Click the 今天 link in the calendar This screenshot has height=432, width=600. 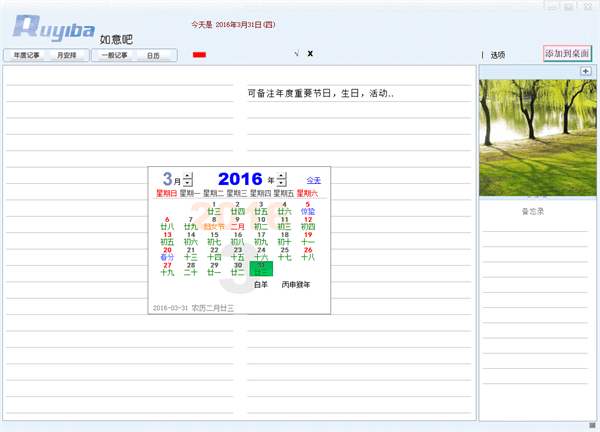[x=313, y=180]
